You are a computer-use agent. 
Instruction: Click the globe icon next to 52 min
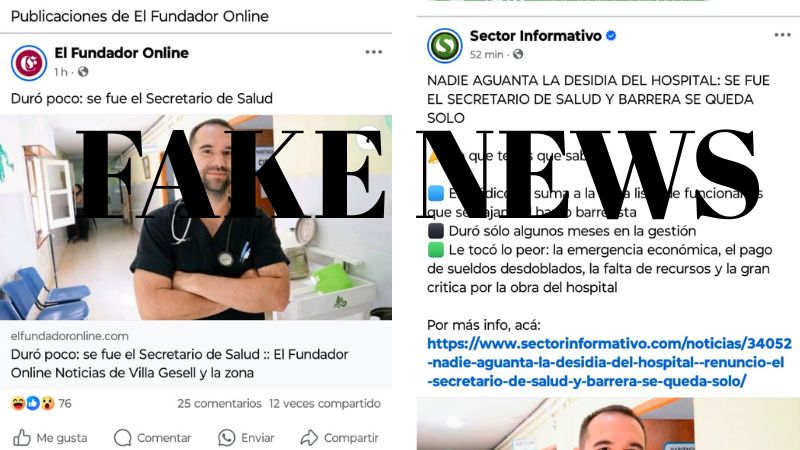coord(518,54)
